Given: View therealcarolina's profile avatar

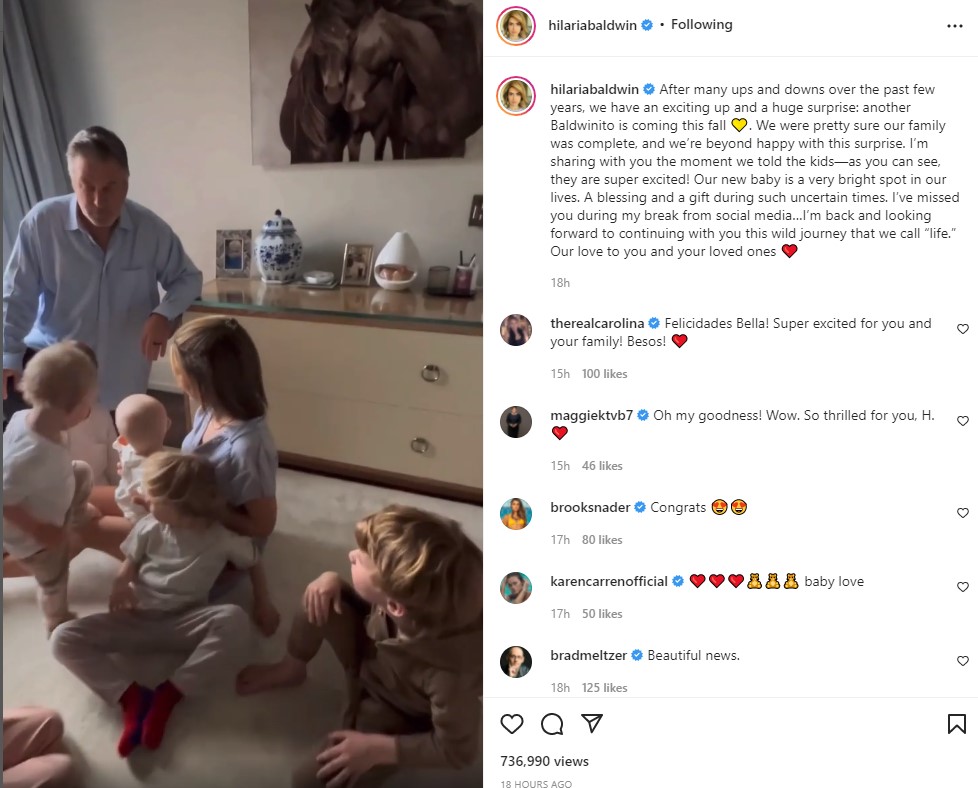Looking at the screenshot, I should click(x=516, y=330).
